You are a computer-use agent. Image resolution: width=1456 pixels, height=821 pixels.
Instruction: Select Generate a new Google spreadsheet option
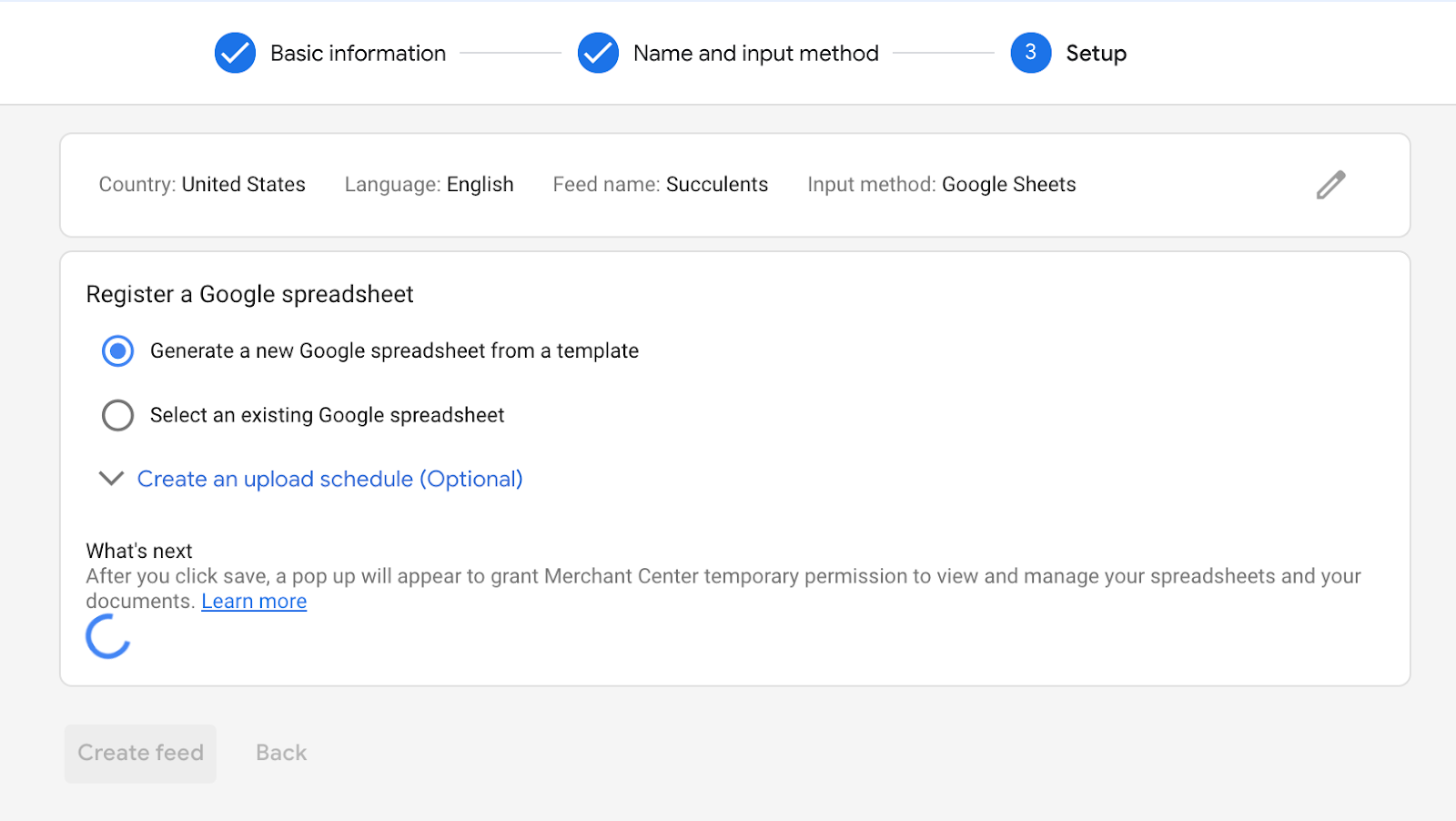(117, 350)
